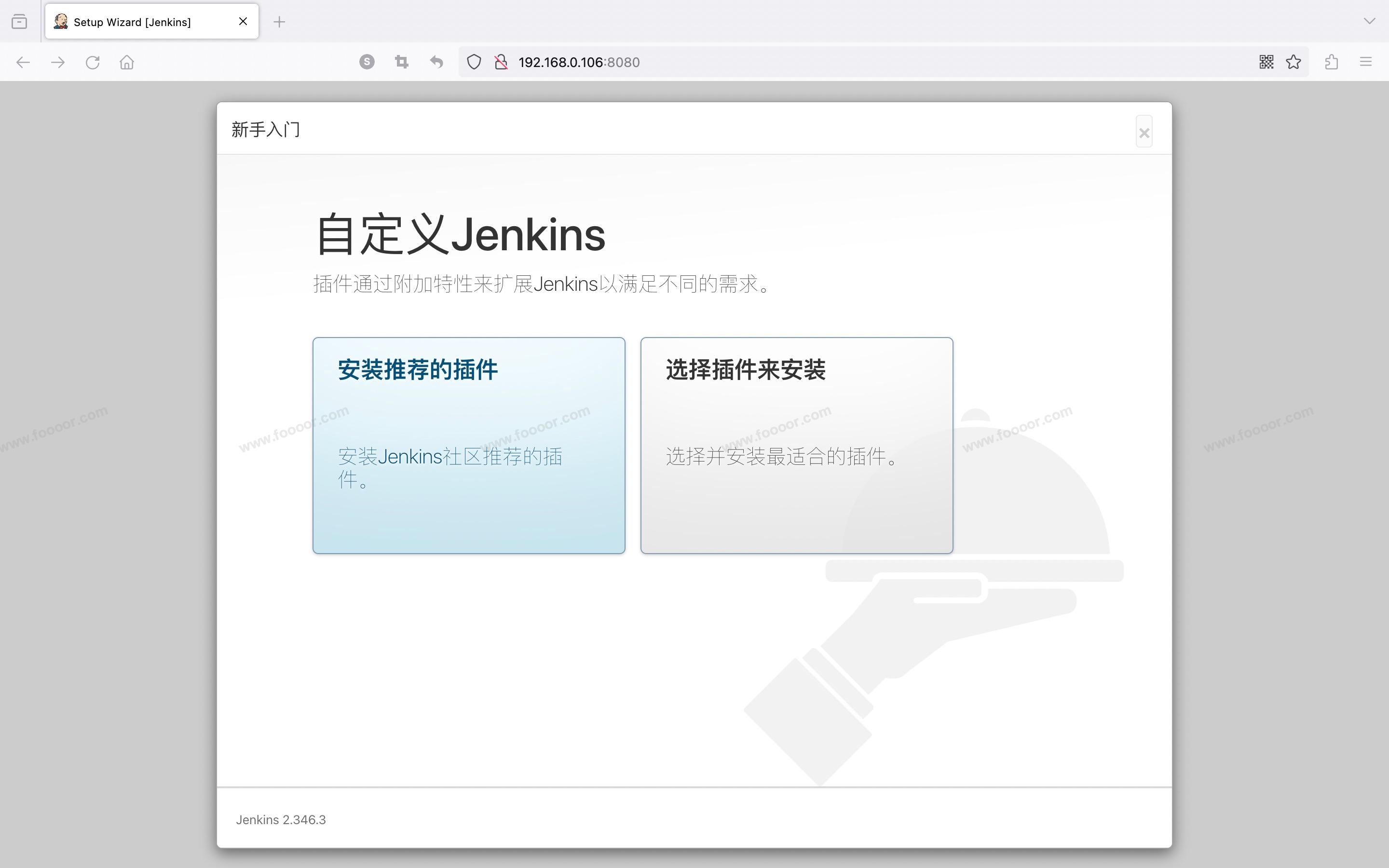This screenshot has width=1389, height=868.
Task: Click the browser forward arrow
Action: [58, 62]
